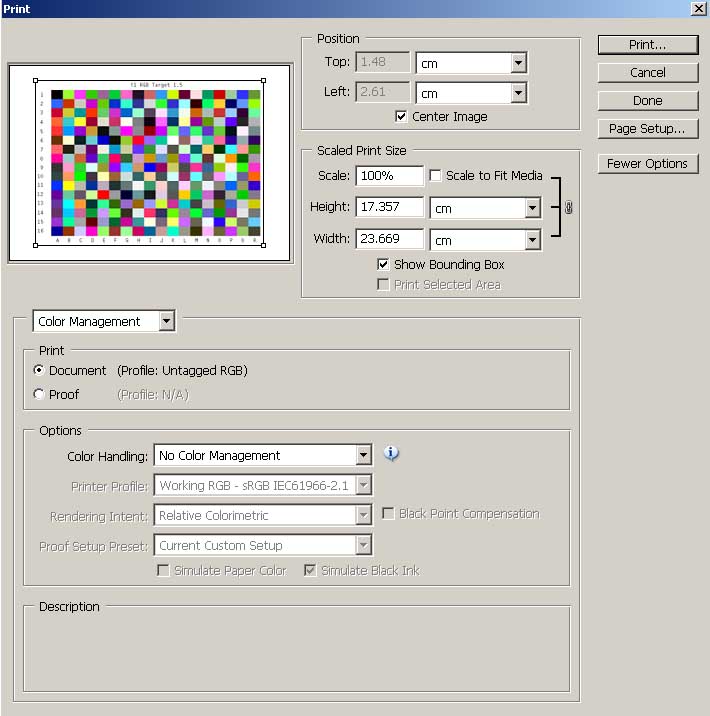
Task: Click the Done button
Action: pyautogui.click(x=648, y=100)
